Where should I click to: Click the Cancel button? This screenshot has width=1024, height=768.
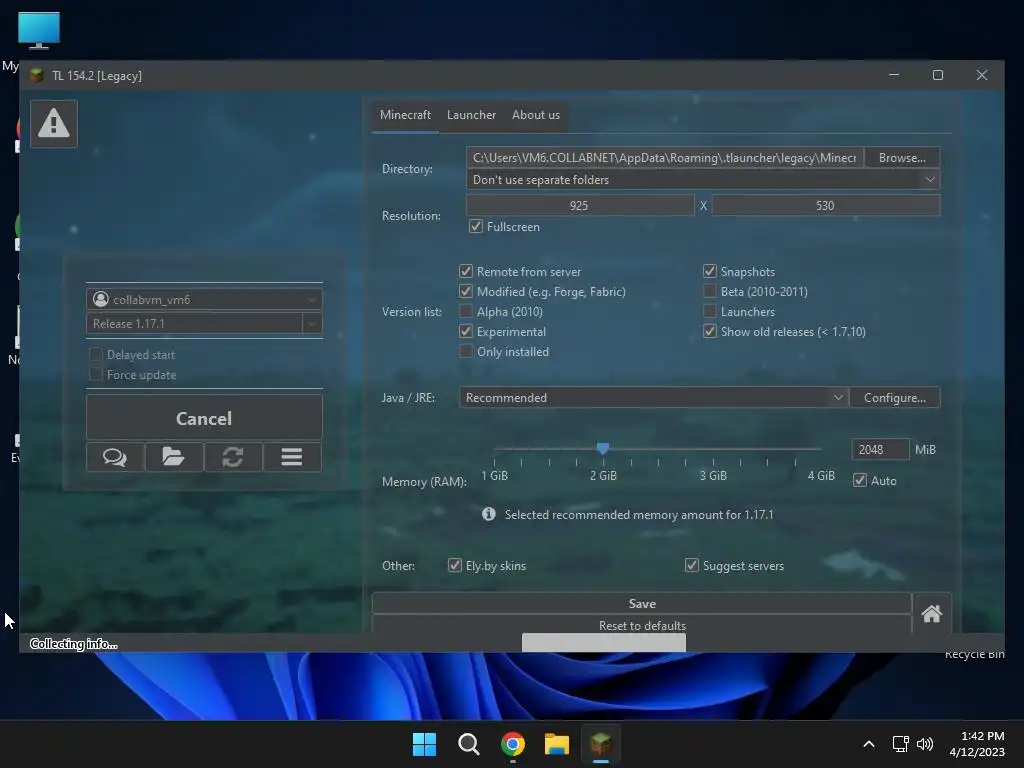pos(204,418)
